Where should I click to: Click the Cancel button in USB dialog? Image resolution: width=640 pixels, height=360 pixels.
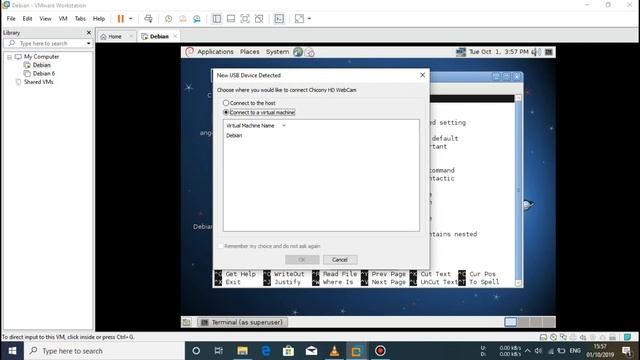(x=340, y=260)
